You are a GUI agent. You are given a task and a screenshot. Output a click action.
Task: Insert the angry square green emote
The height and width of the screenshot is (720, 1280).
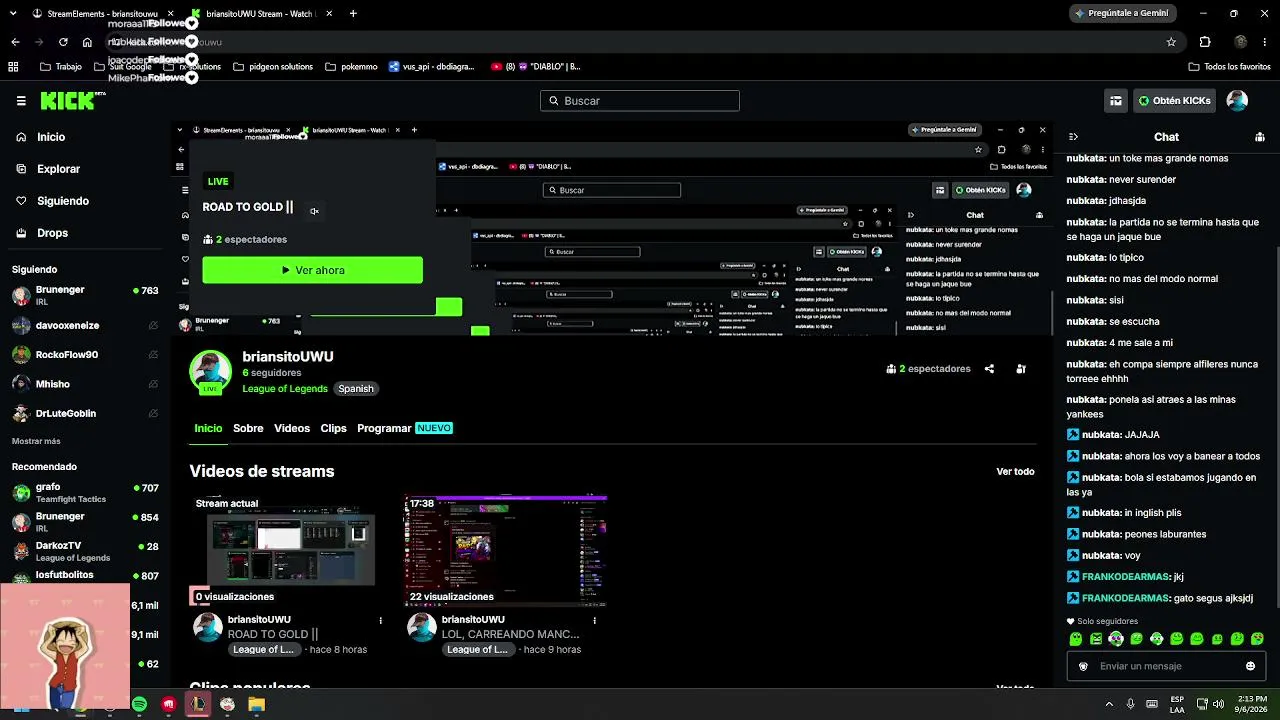pyautogui.click(x=1096, y=639)
